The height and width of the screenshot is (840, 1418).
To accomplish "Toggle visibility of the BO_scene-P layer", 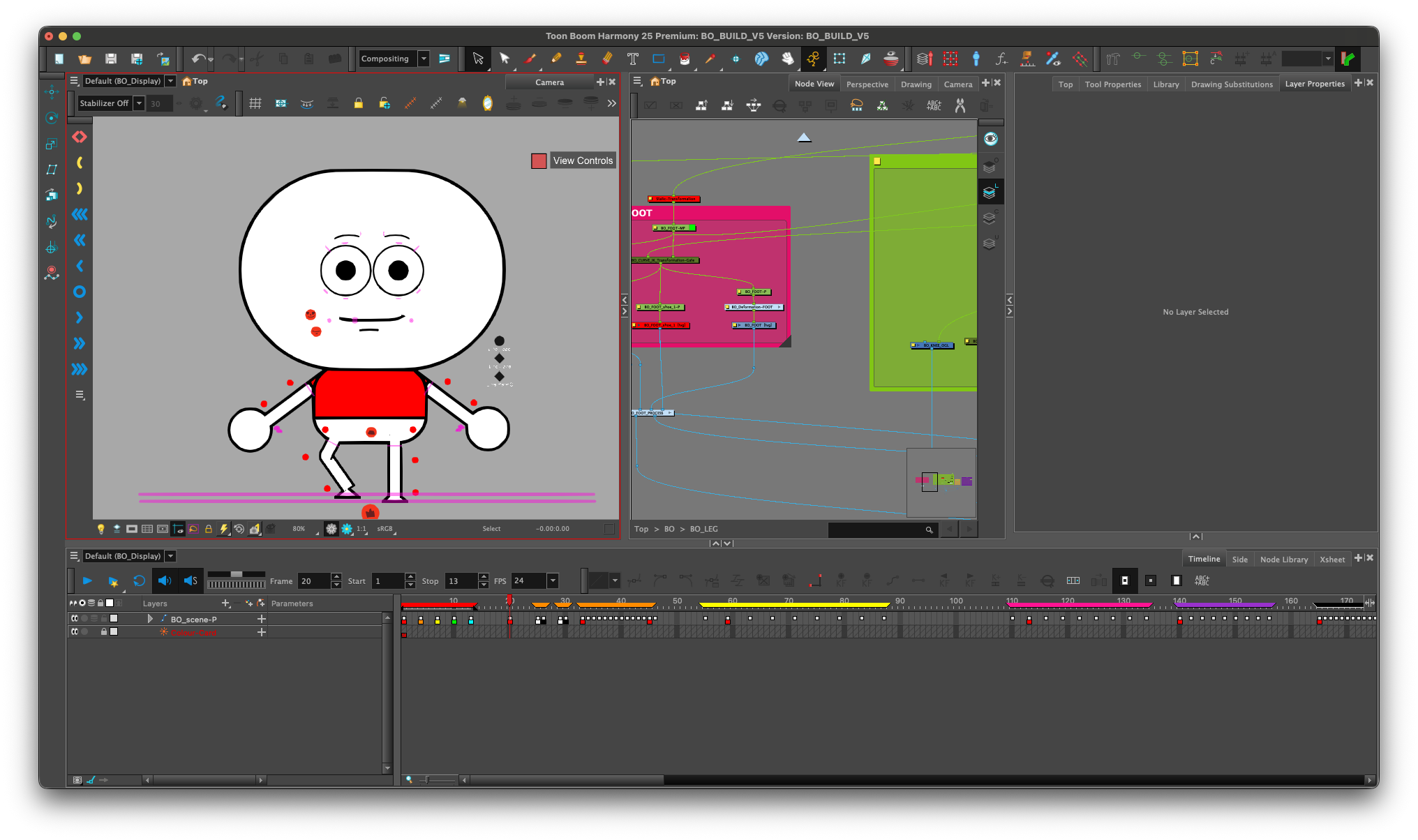I will (x=74, y=619).
